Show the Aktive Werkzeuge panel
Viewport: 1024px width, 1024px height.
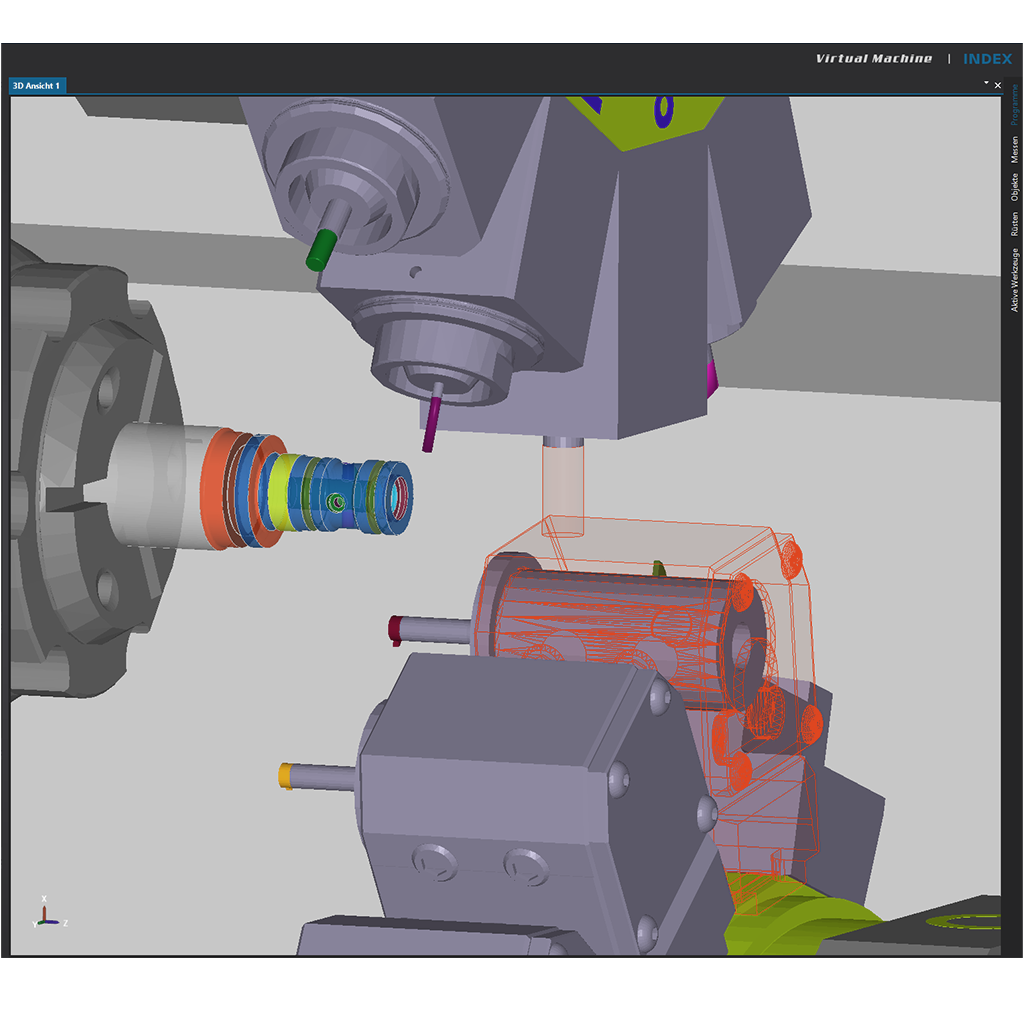(1014, 280)
